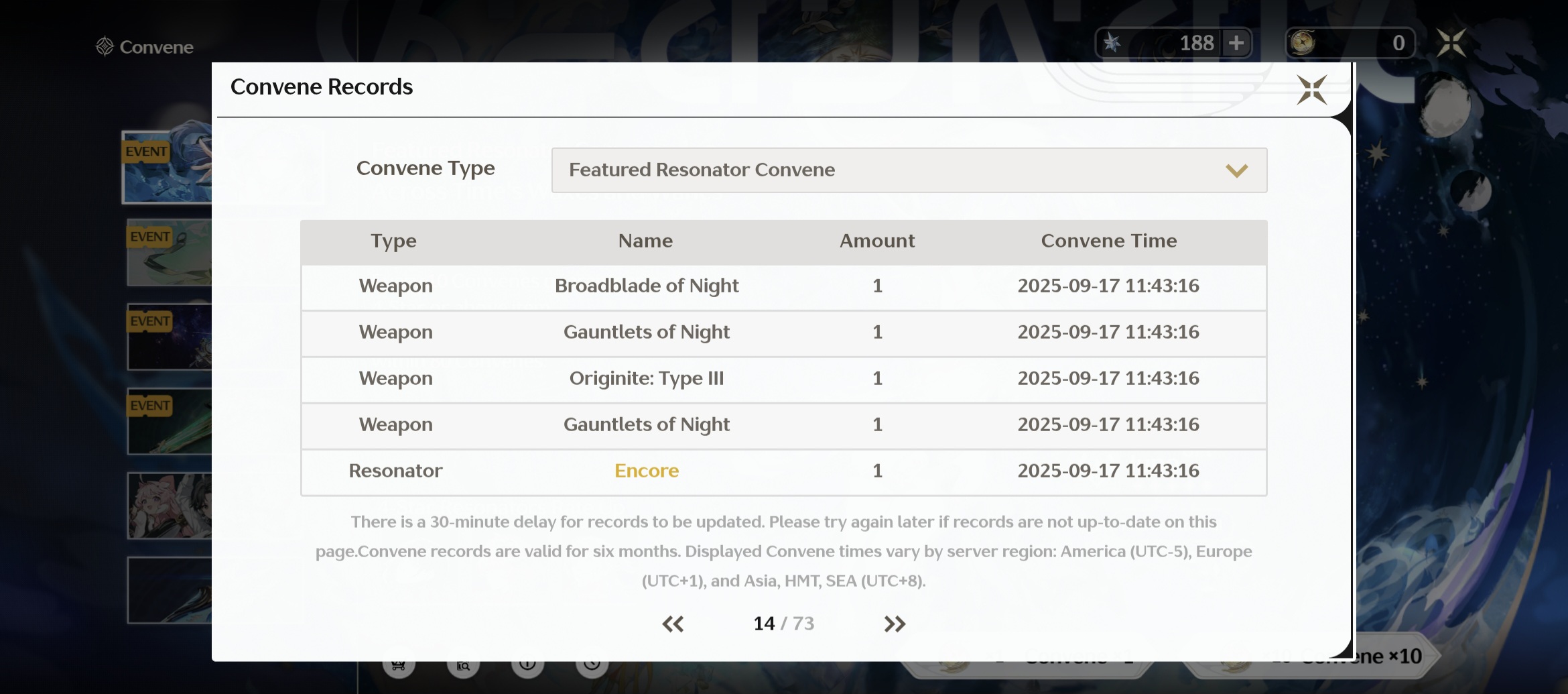Select the fourth EVENT banner thumbnail
Screen dimensions: 1568x694
(x=170, y=421)
